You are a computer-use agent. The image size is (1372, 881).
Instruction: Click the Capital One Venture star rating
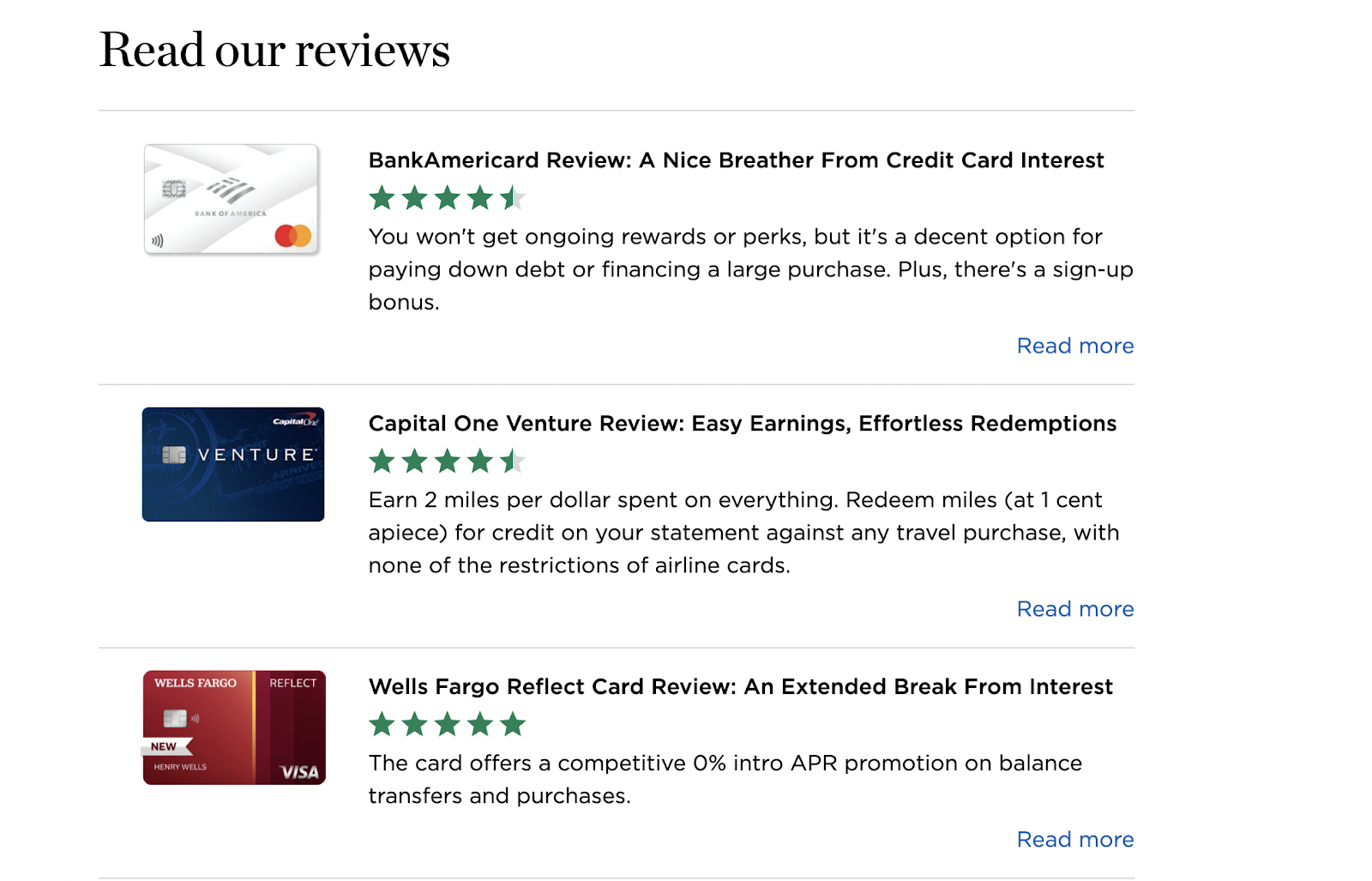point(447,462)
